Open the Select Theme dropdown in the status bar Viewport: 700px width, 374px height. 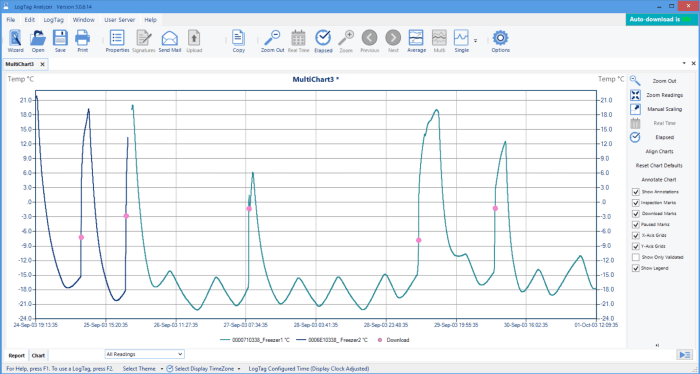[x=142, y=369]
